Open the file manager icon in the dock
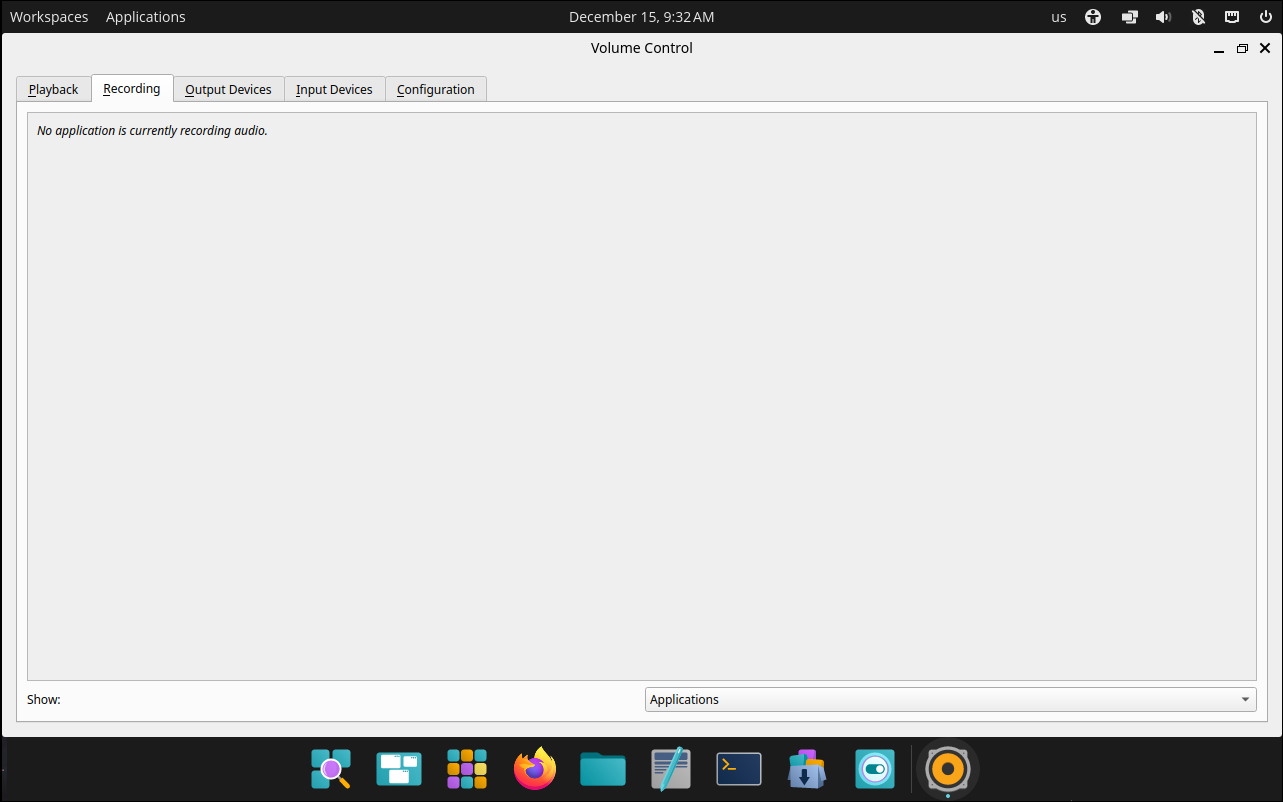1283x802 pixels. (x=602, y=769)
